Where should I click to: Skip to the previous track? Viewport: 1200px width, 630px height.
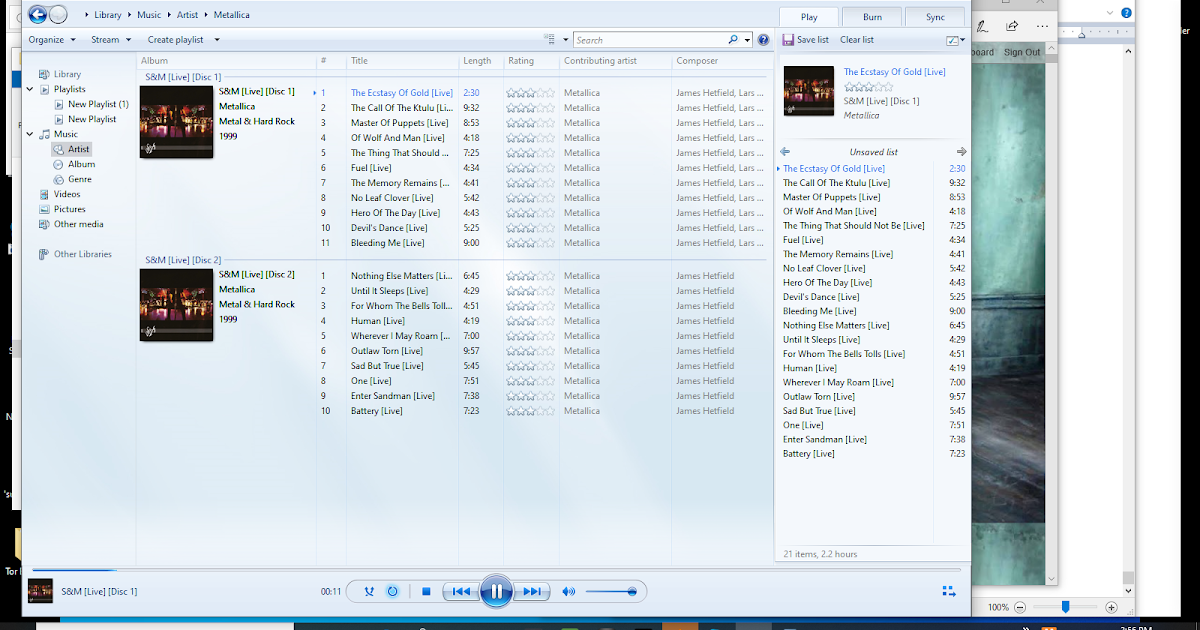click(x=460, y=591)
